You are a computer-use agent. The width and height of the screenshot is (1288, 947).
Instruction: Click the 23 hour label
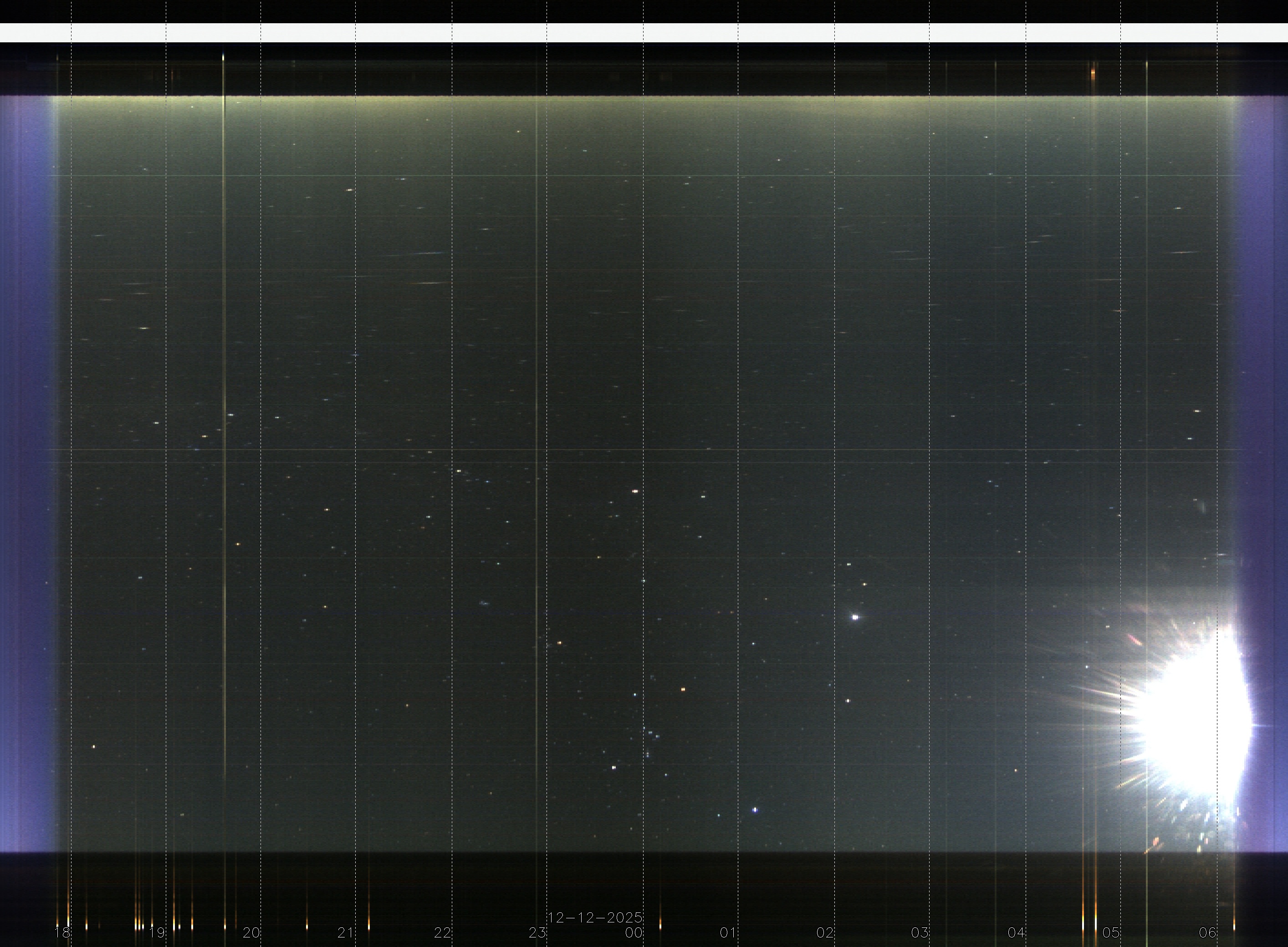[x=537, y=933]
